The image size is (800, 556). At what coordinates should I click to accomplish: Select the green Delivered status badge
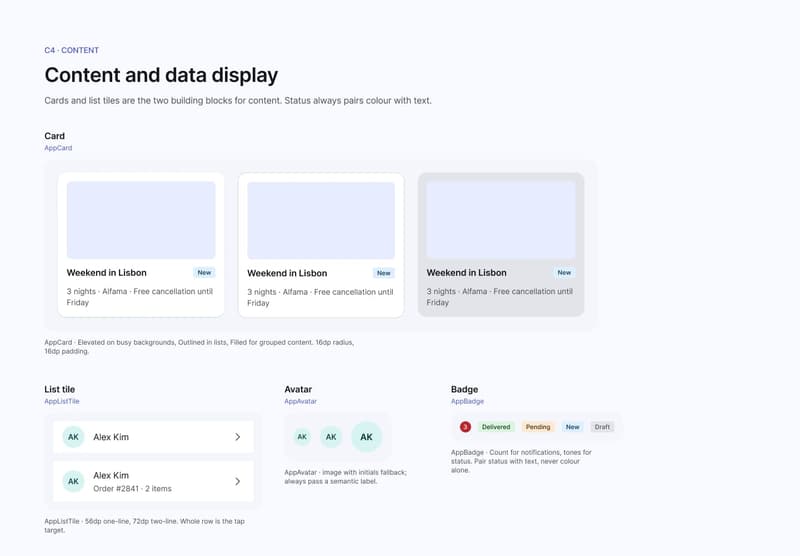496,427
